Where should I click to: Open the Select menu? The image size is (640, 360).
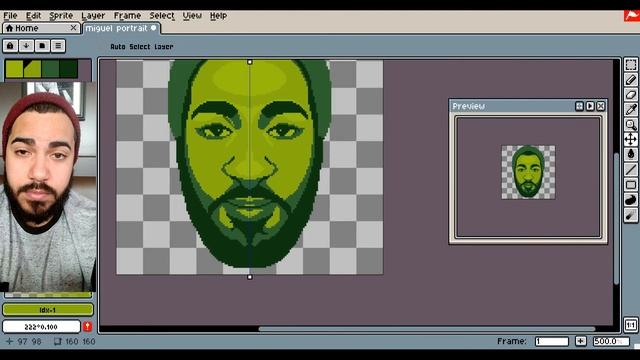click(x=162, y=16)
